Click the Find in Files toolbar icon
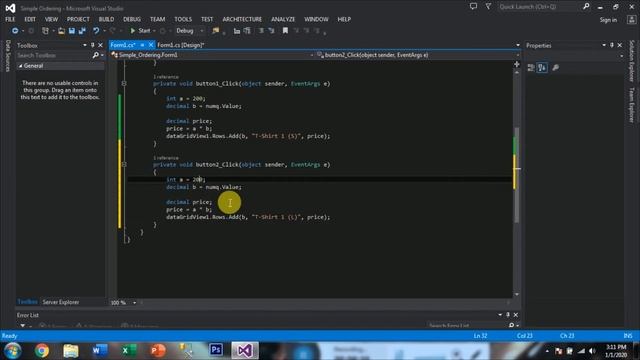Image resolution: width=640 pixels, height=360 pixels. 216,31
